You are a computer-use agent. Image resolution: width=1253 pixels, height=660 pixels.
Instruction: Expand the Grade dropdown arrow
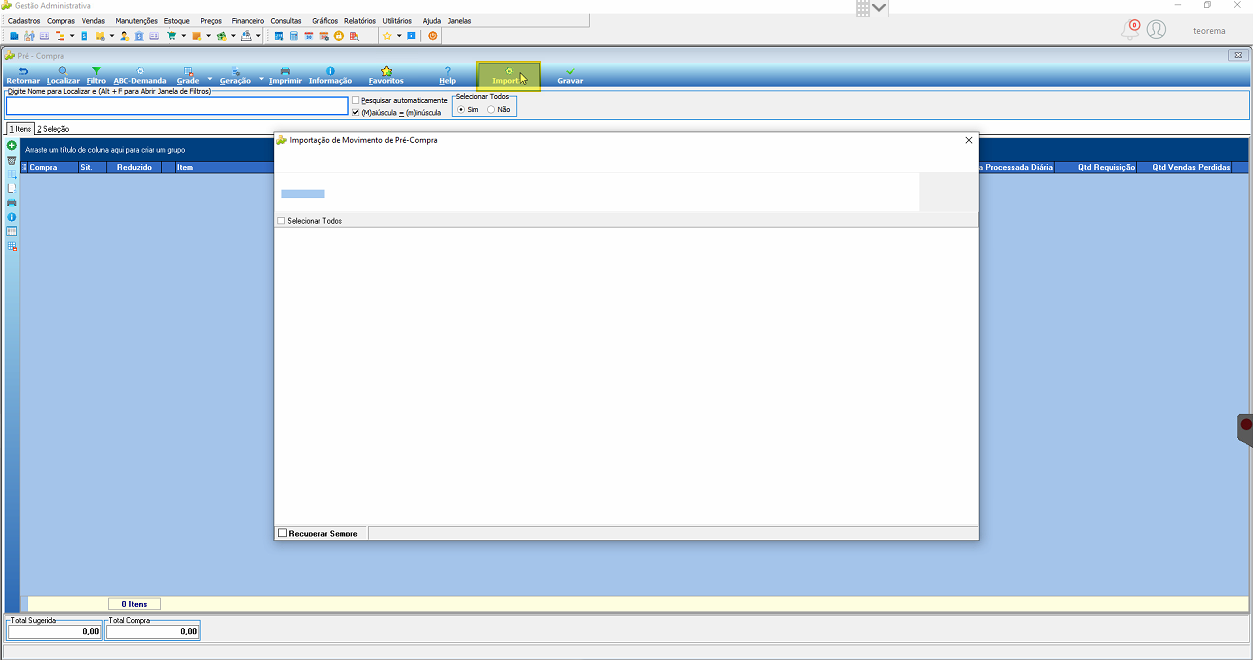point(210,79)
